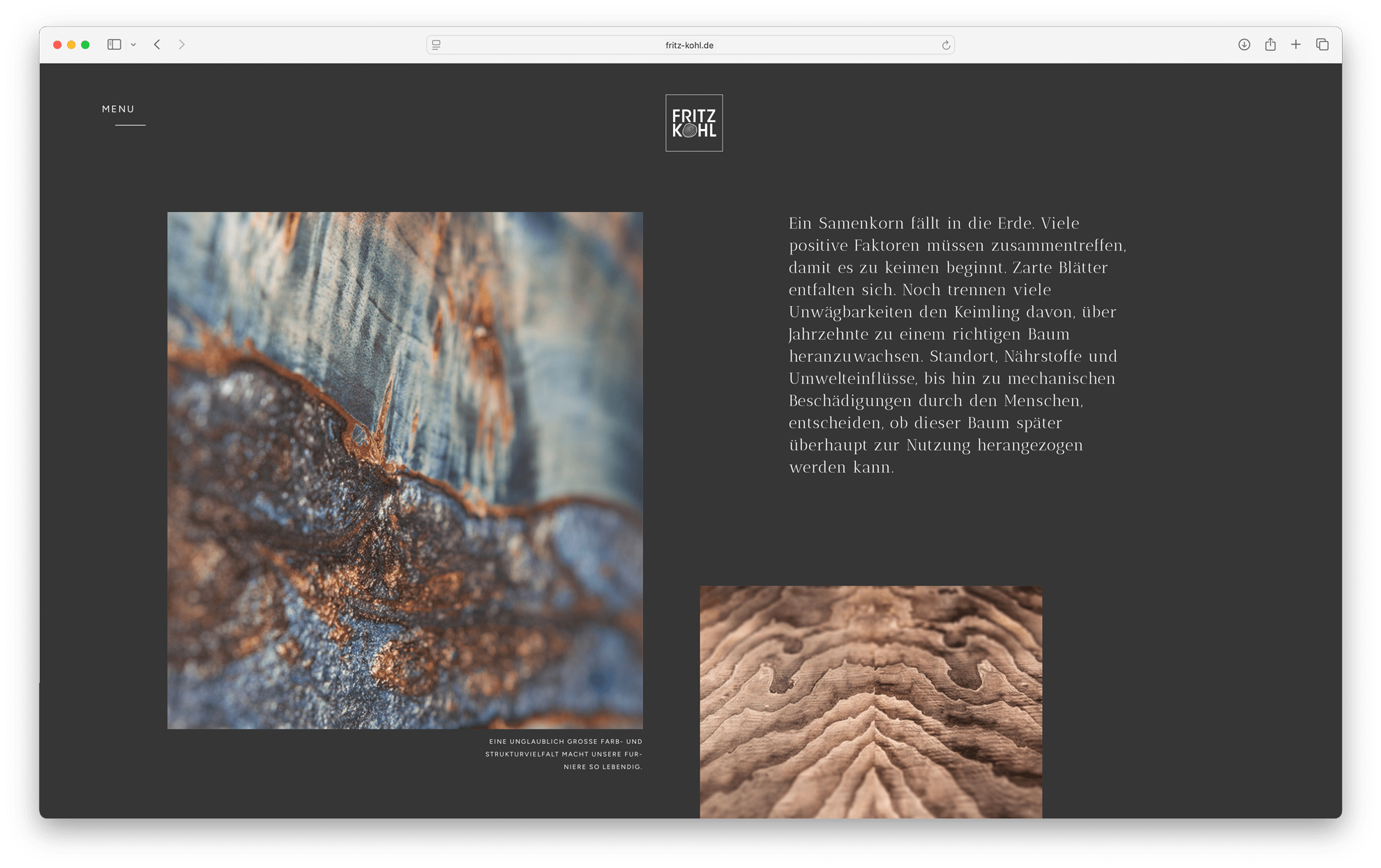The height and width of the screenshot is (868, 1381).
Task: Reload the fritz-kohl.de page
Action: pos(946,45)
